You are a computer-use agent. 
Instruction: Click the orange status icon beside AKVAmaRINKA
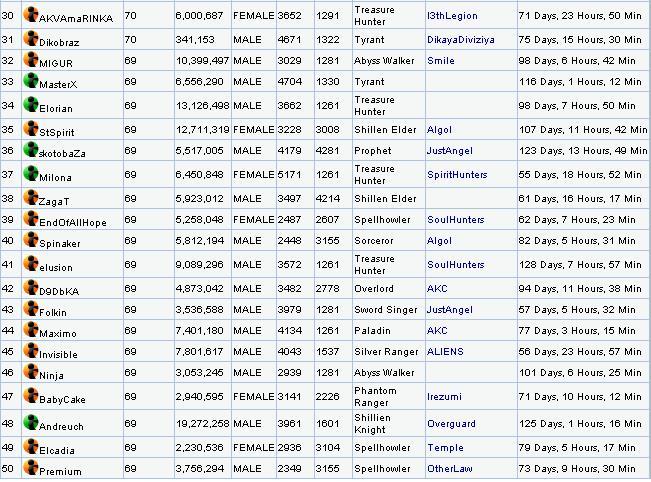pyautogui.click(x=31, y=15)
